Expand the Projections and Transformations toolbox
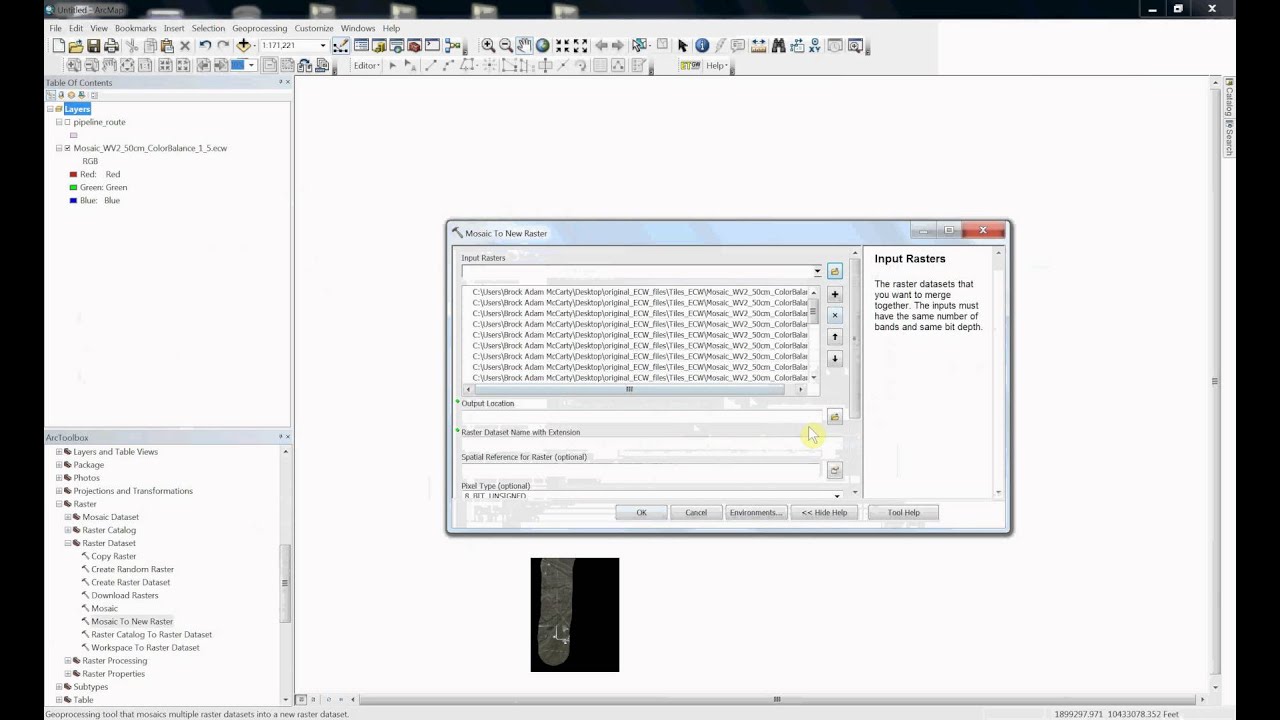Viewport: 1280px width, 720px height. click(x=59, y=491)
